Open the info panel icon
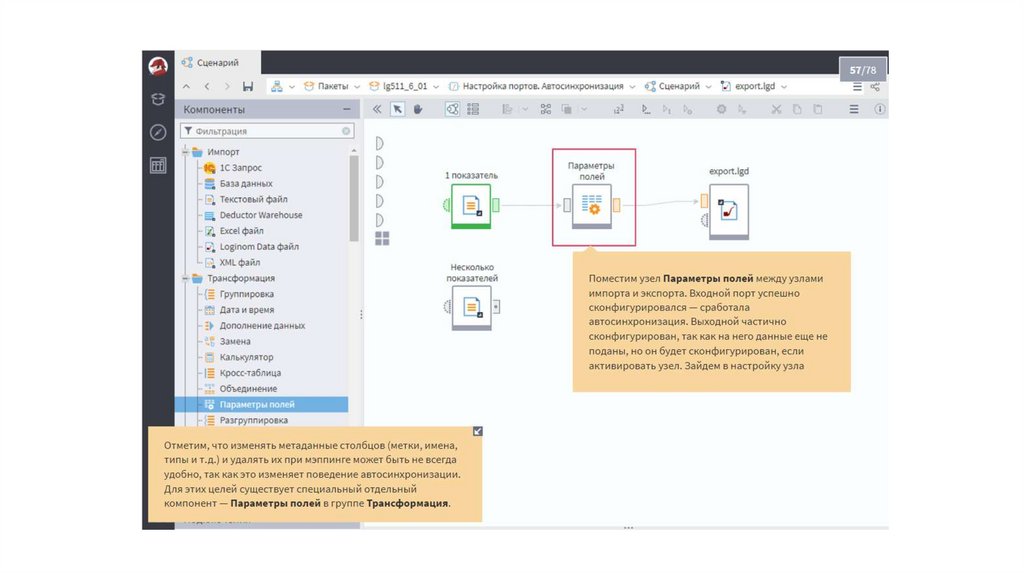Screen dimensions: 1024x574 point(880,109)
